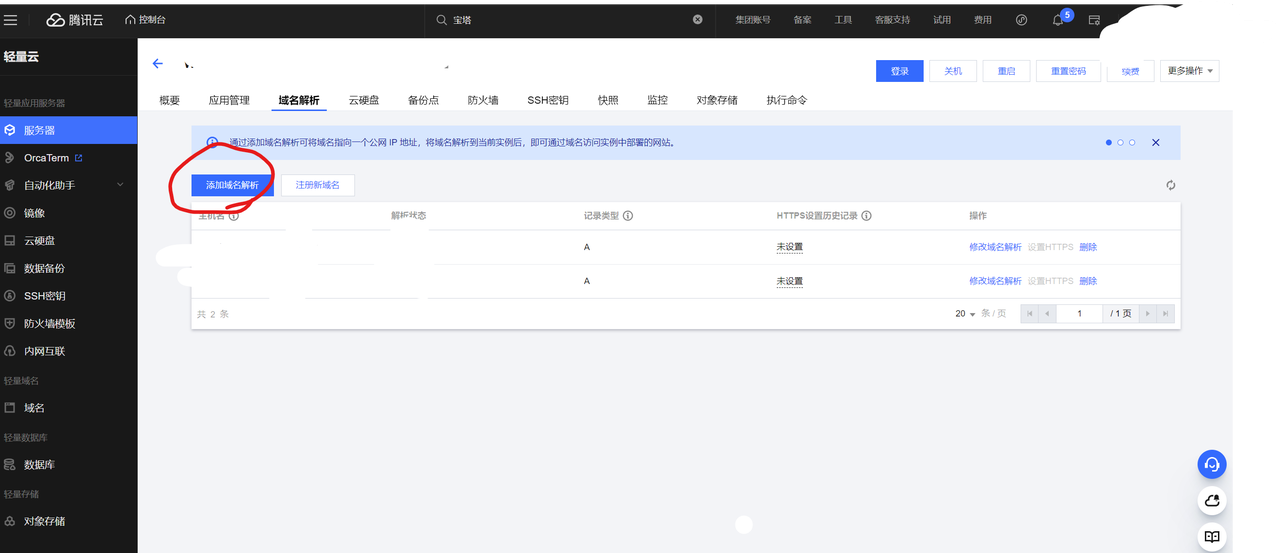The height and width of the screenshot is (553, 1280).
Task: Switch to the 概要 tab
Action: point(170,100)
